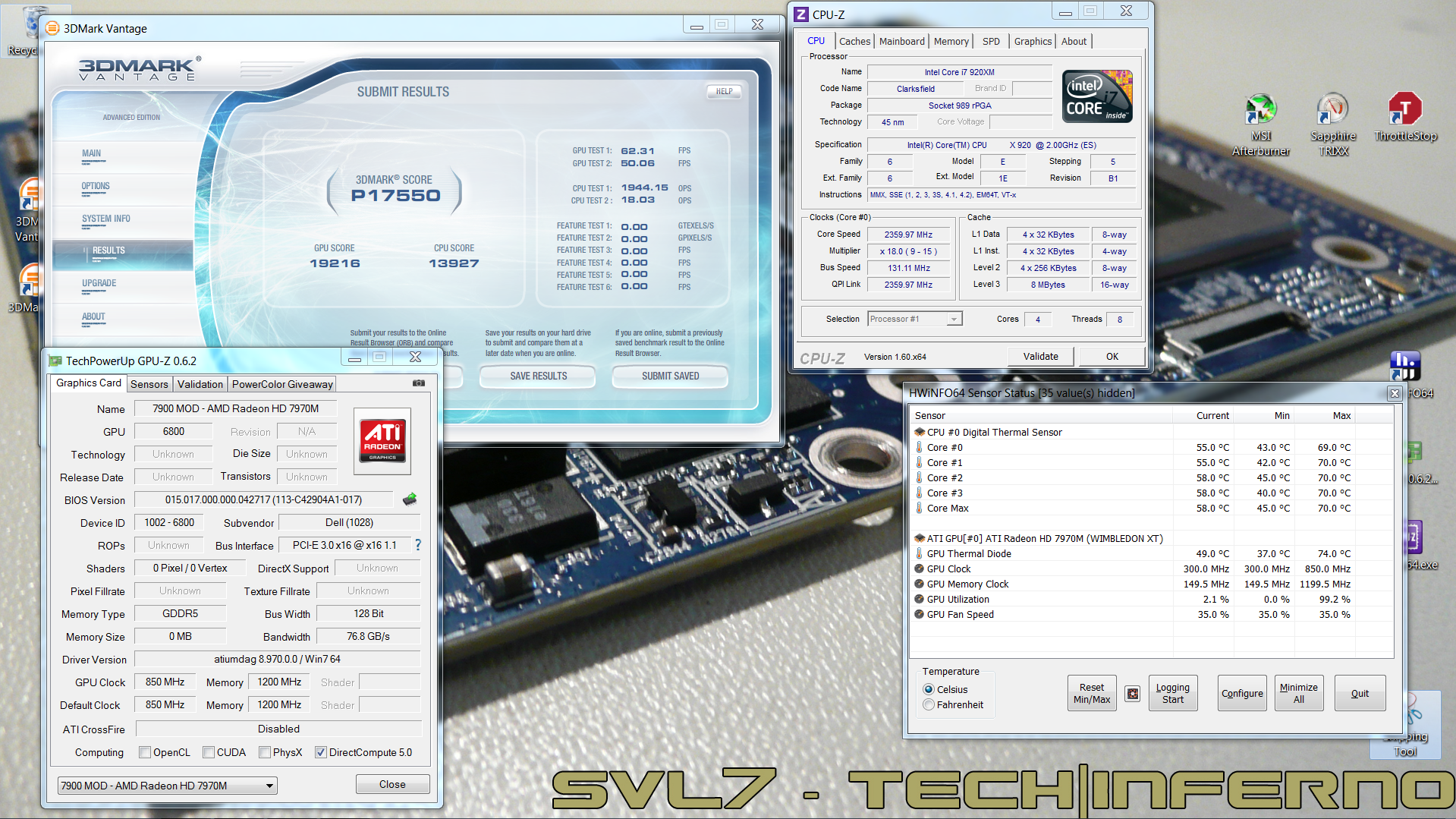Open ABOUT section in 3DMark Vantage
This screenshot has height=819, width=1456.
pyautogui.click(x=93, y=317)
